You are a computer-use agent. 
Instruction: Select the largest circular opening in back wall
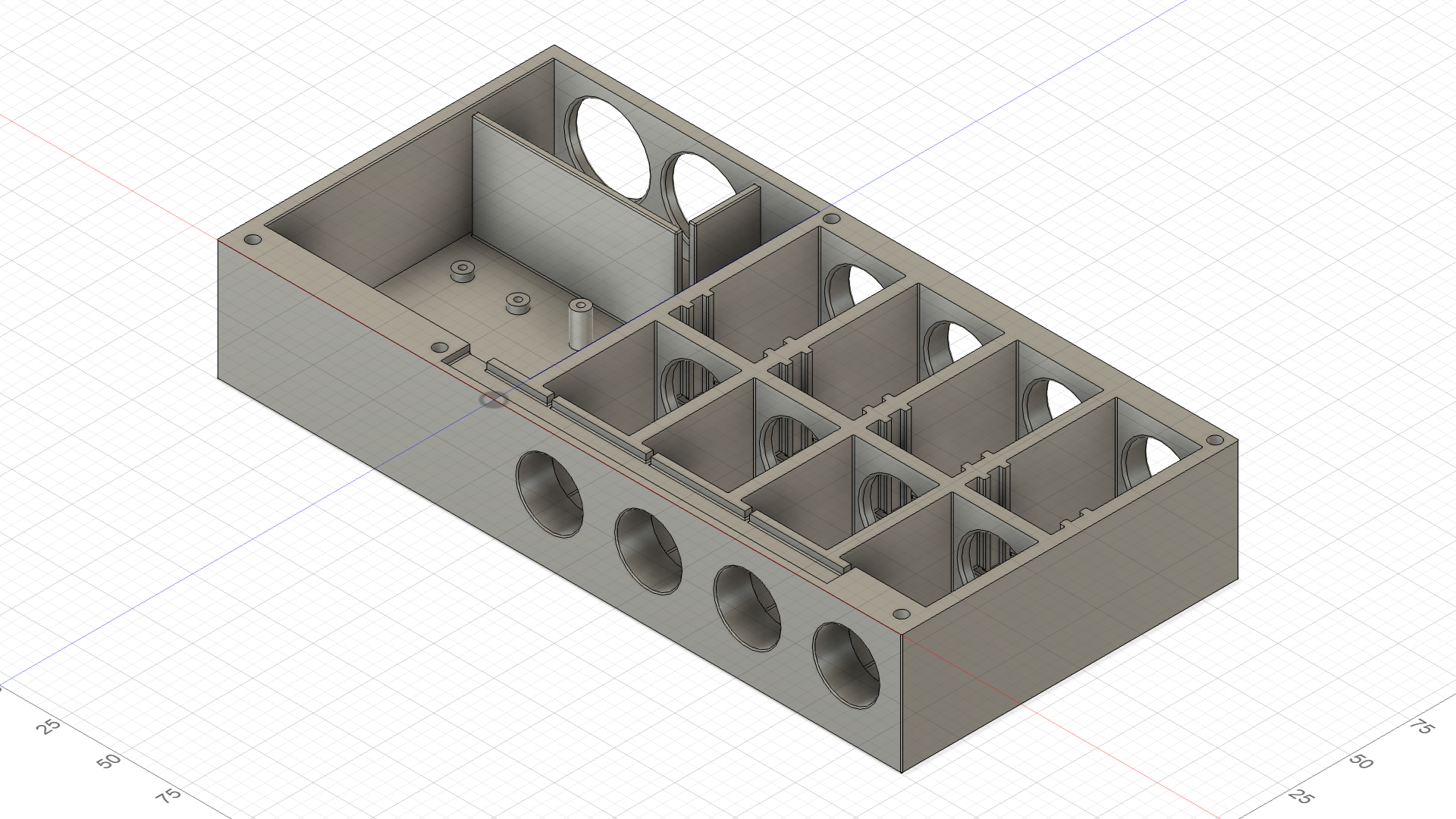(x=608, y=149)
